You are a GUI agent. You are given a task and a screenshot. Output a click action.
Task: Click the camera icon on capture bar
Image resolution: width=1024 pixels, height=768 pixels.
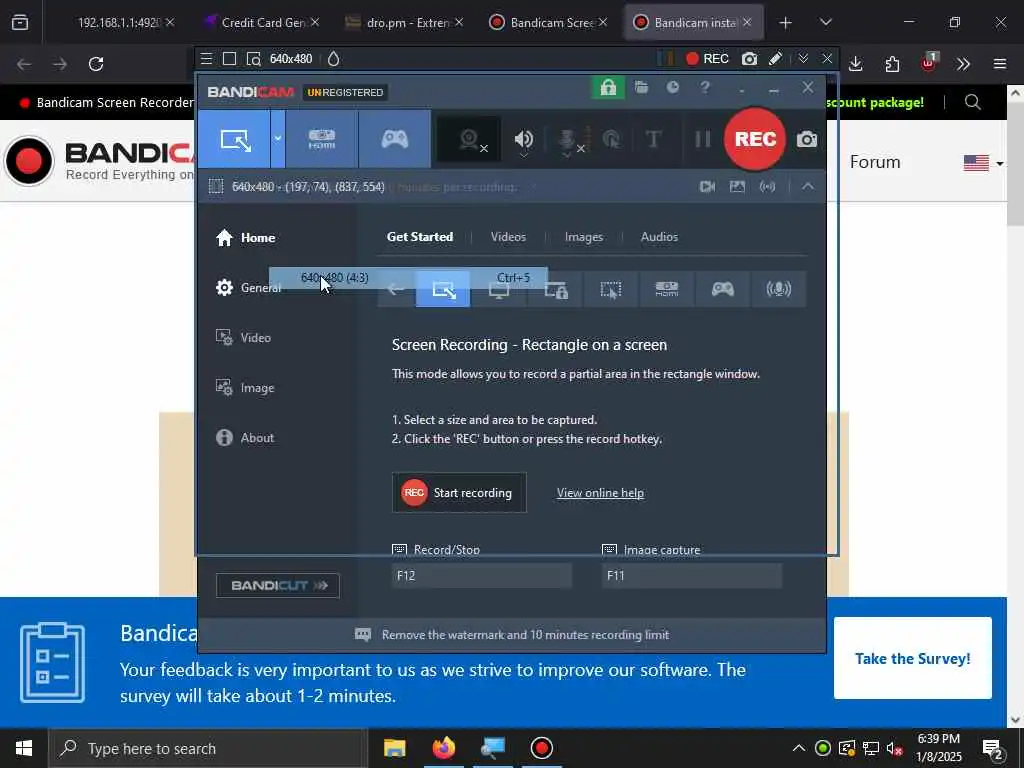(750, 59)
